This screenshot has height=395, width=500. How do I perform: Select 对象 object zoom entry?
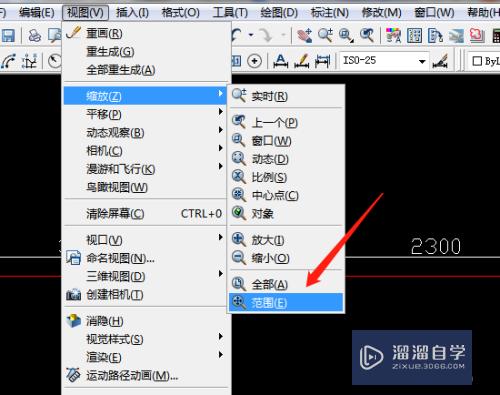286,213
